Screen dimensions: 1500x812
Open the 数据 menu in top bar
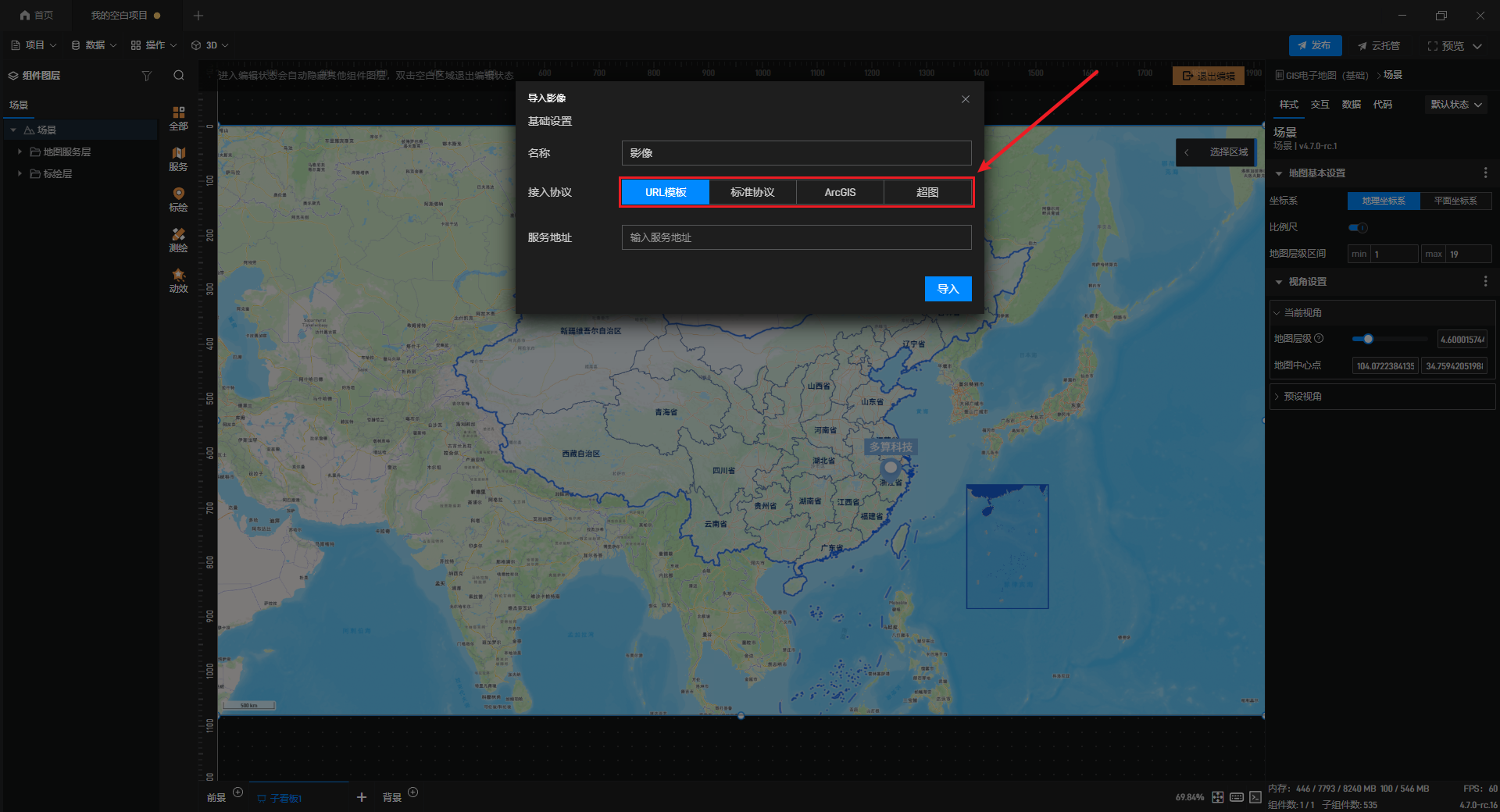[94, 45]
